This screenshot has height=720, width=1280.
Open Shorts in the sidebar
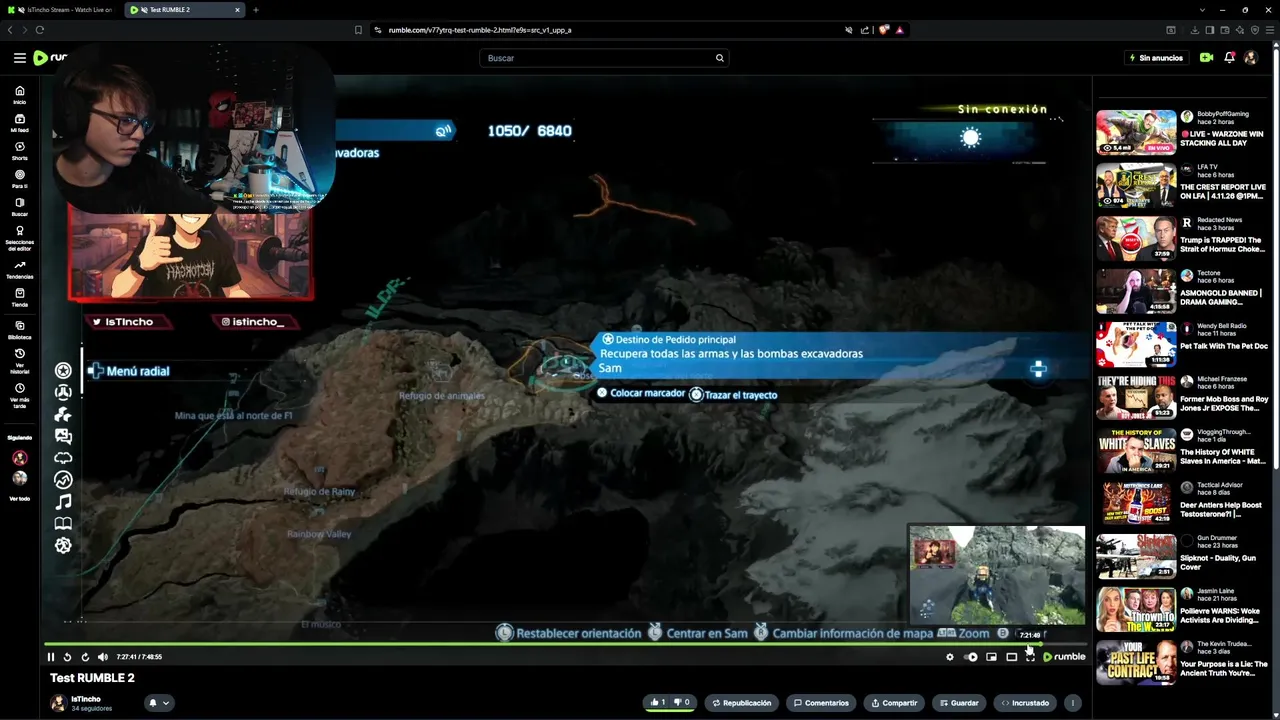tap(19, 151)
